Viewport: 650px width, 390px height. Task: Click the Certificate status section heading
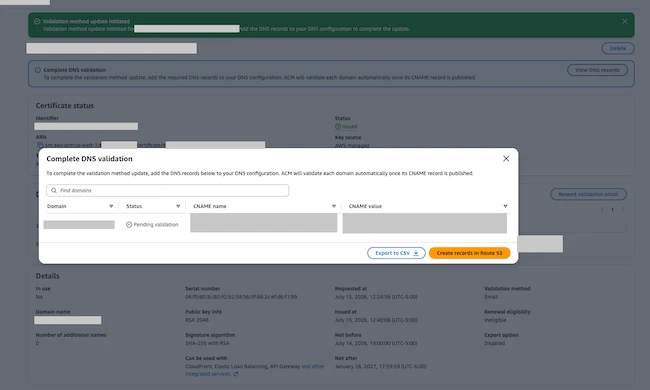pos(65,106)
